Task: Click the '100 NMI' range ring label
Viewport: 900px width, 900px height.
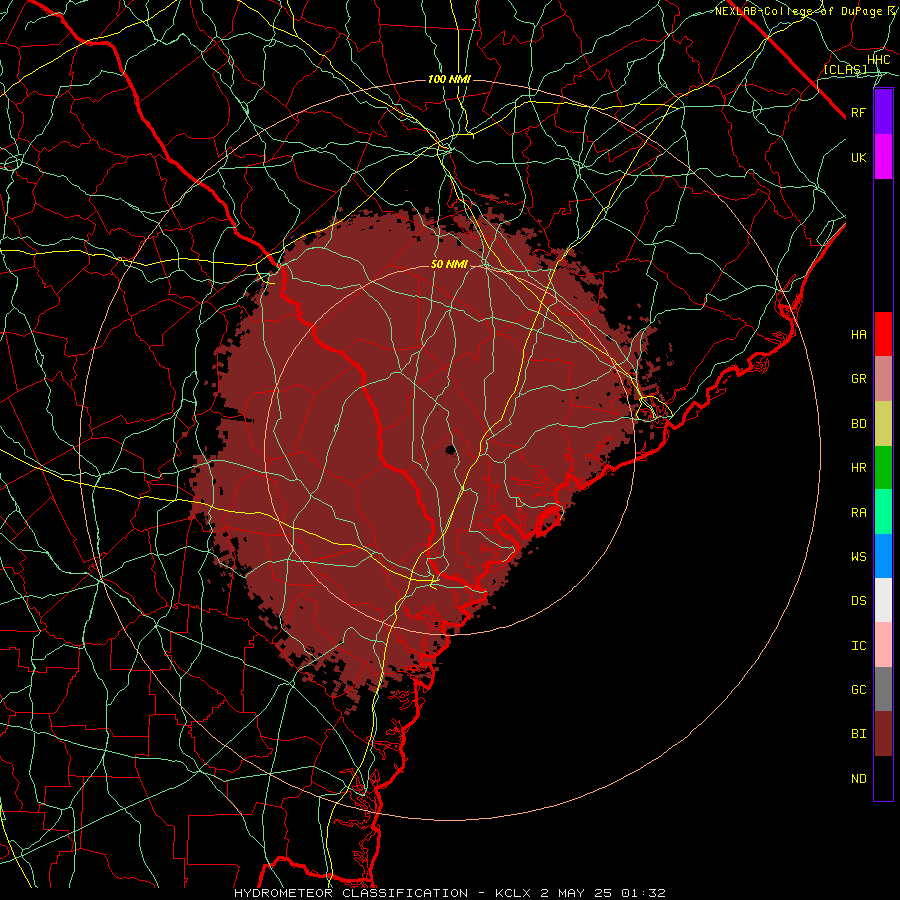Action: pyautogui.click(x=449, y=79)
